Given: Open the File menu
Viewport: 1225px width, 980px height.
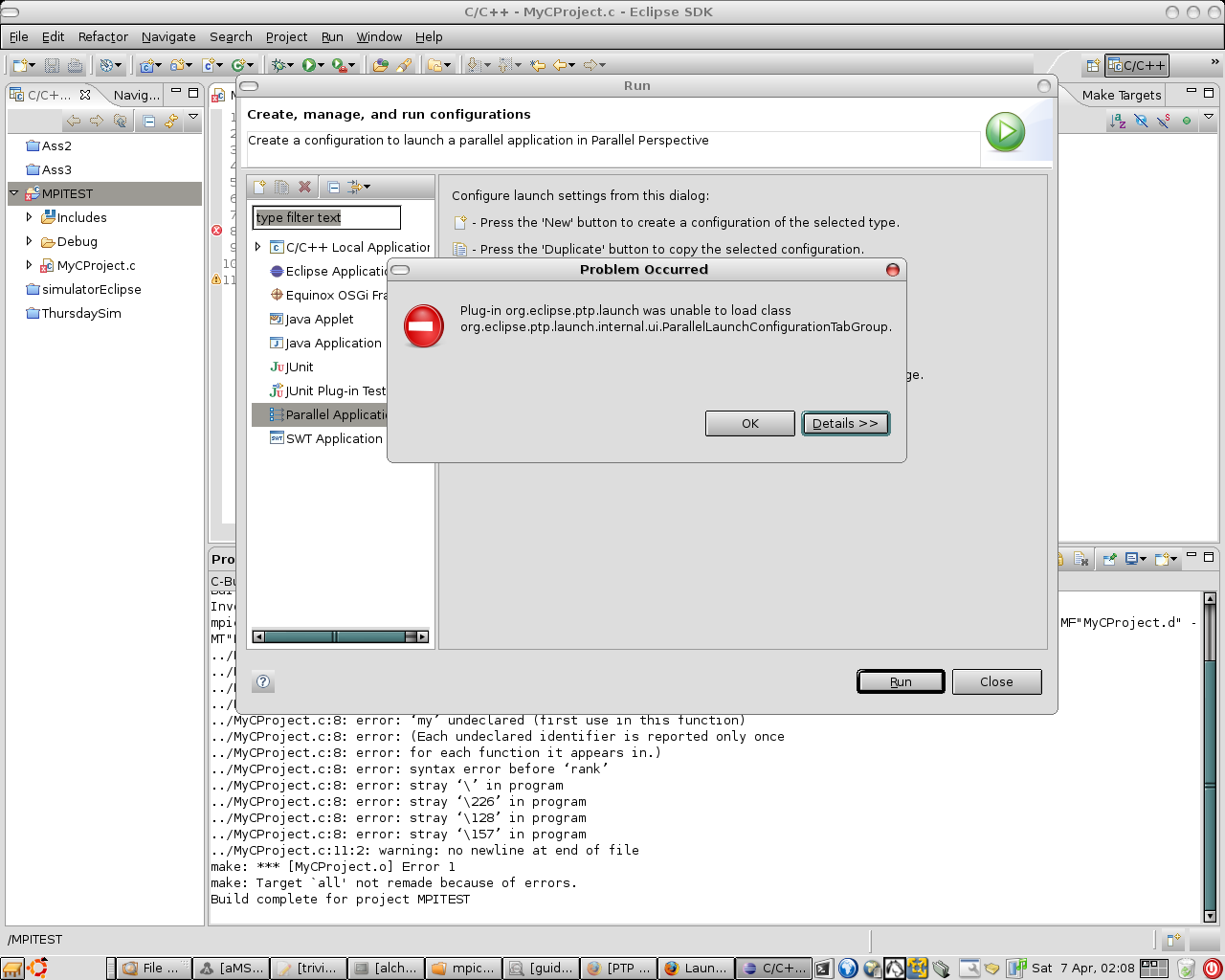Looking at the screenshot, I should pyautogui.click(x=19, y=36).
